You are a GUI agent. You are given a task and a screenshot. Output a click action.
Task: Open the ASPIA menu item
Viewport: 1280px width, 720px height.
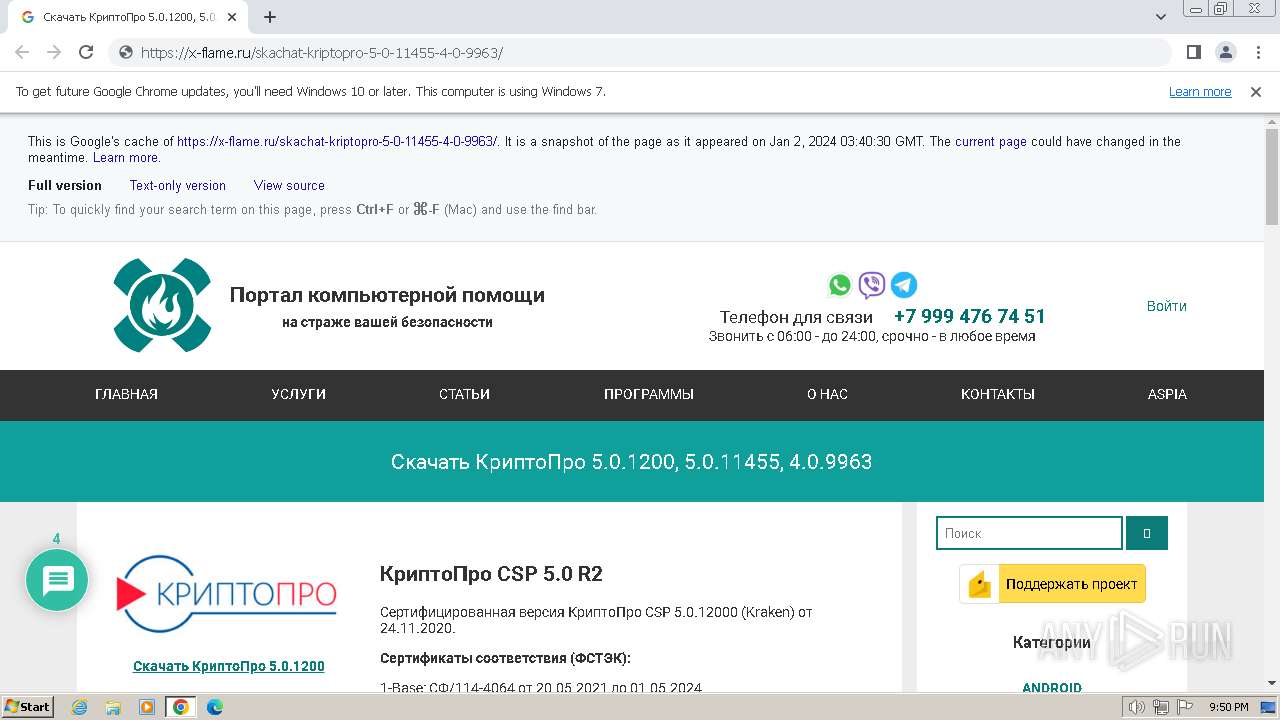click(x=1167, y=394)
